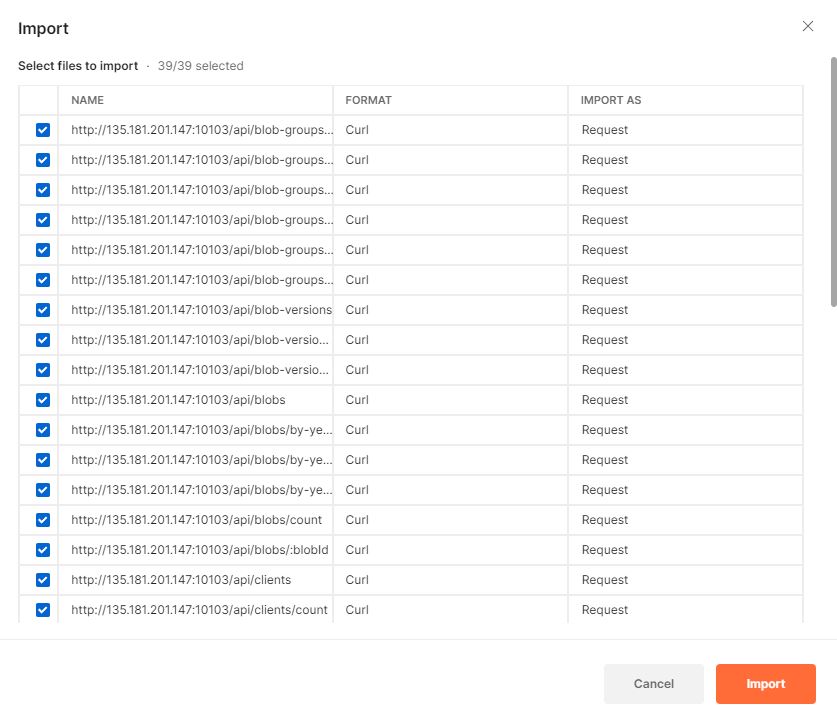Click Curl format in api/blob-versions row
Screen dimensions: 837x722
tap(357, 310)
